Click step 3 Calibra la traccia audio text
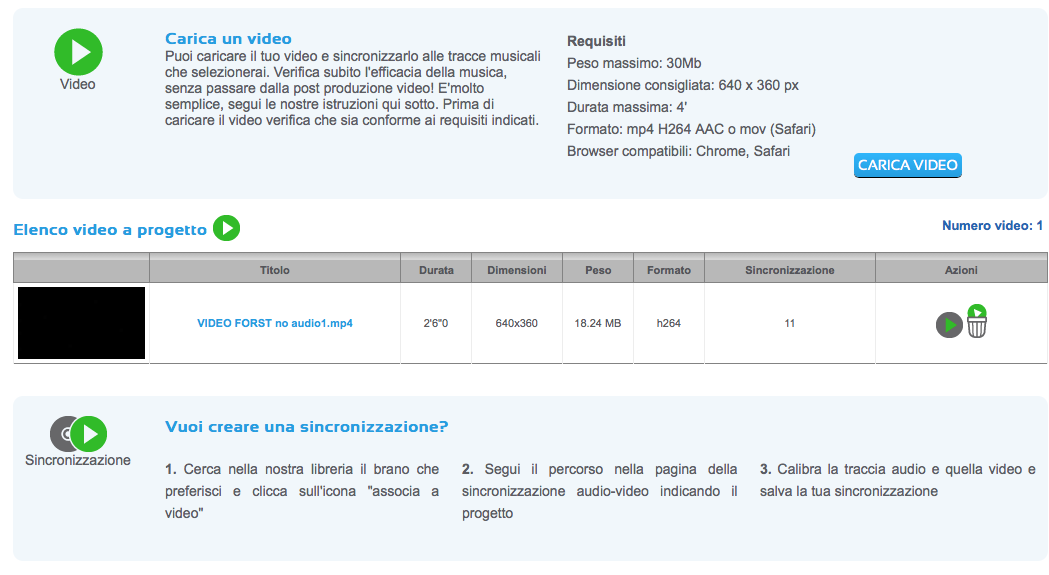1049x575 pixels. pos(897,481)
